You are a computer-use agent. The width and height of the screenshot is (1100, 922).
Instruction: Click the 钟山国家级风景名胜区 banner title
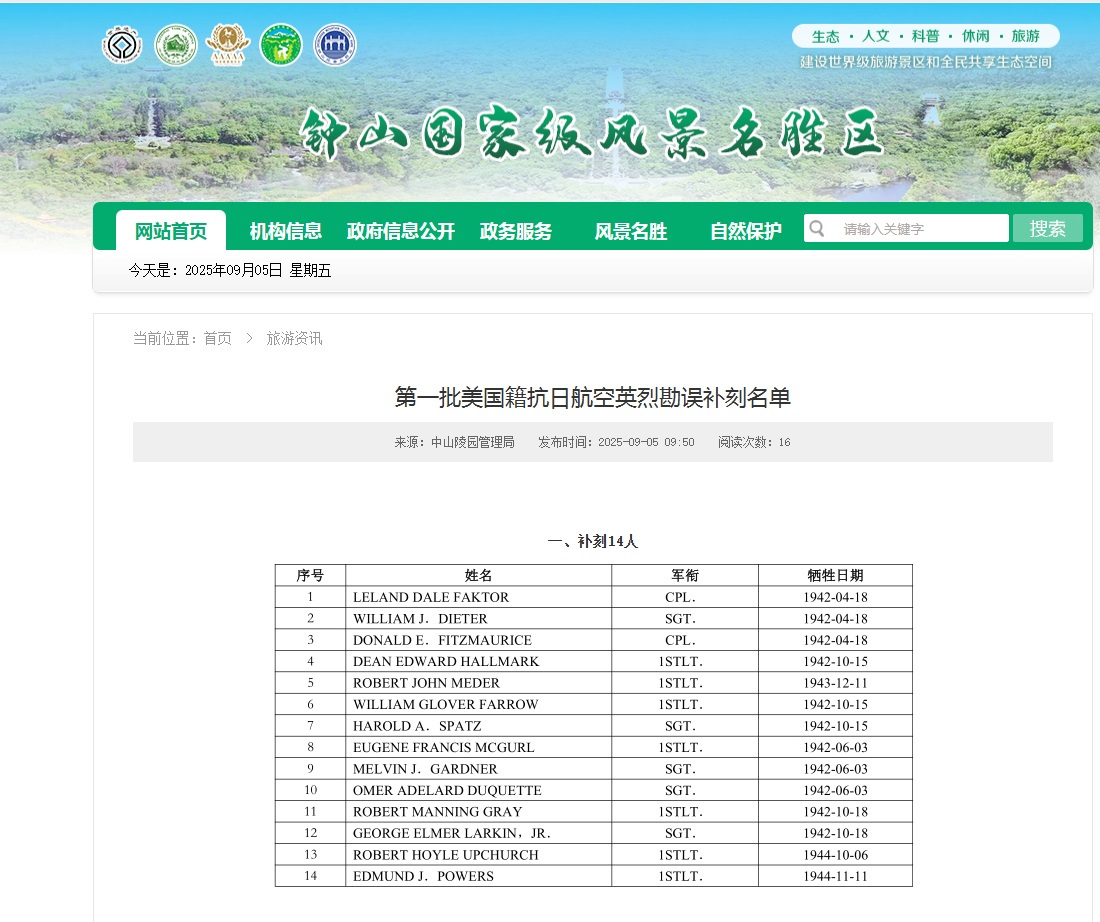[x=592, y=134]
